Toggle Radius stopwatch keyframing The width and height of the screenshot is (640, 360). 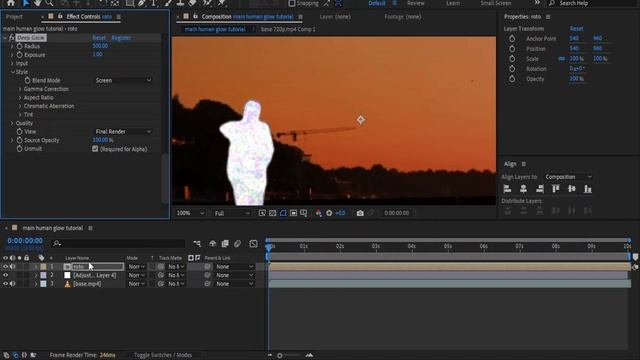(19, 46)
